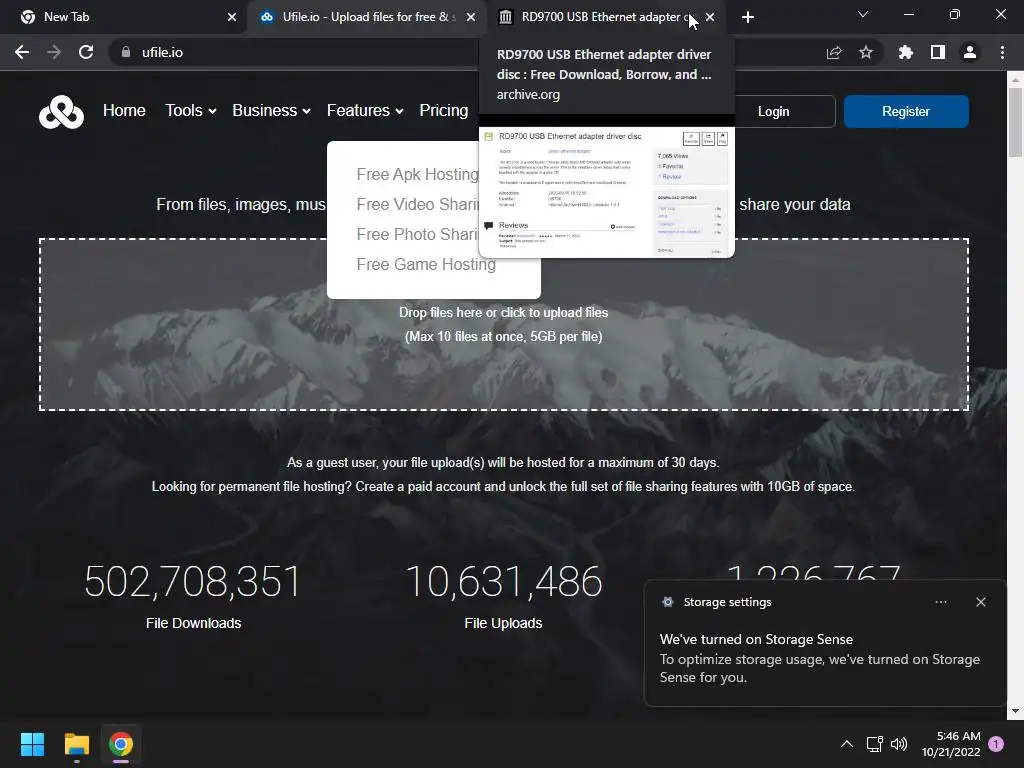The height and width of the screenshot is (768, 1024).
Task: Select Free Apk Hosting menu entry
Action: (x=417, y=174)
